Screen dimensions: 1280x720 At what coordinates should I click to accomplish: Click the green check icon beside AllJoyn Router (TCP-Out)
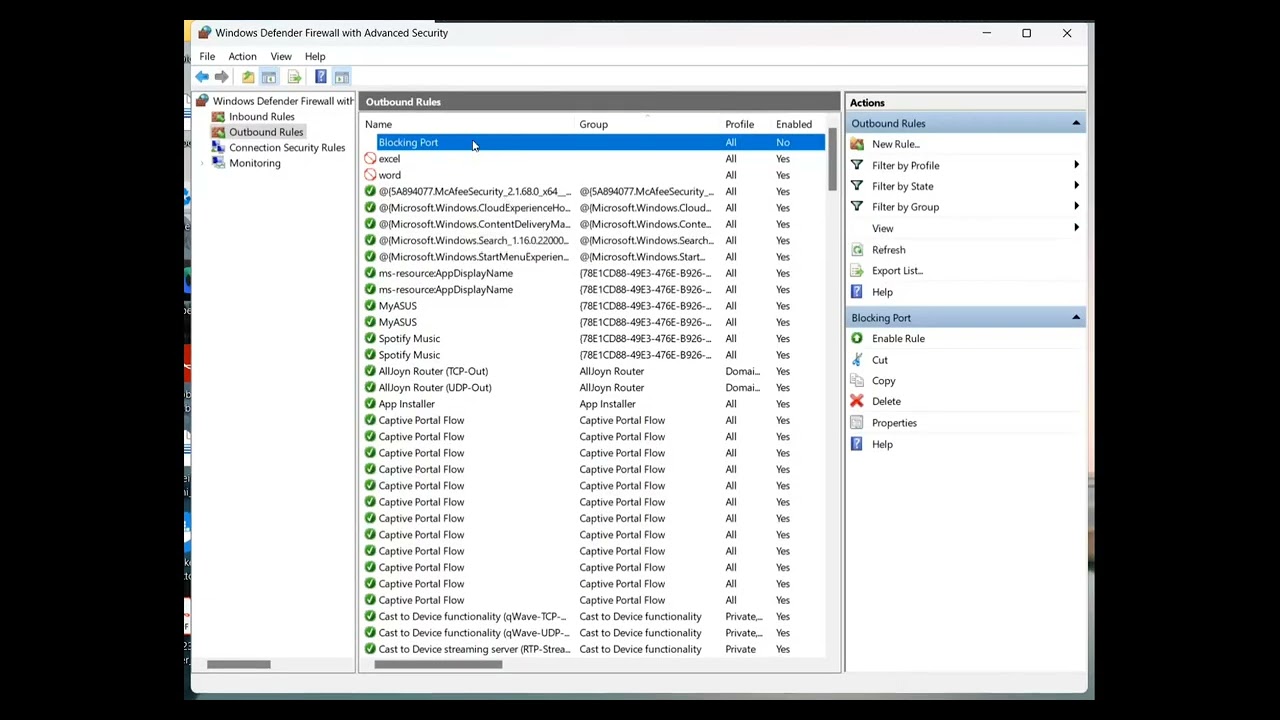coord(370,371)
